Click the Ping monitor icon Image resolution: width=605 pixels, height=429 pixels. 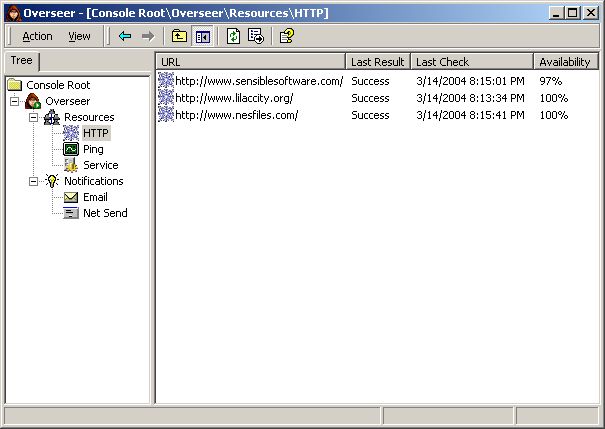pos(71,149)
